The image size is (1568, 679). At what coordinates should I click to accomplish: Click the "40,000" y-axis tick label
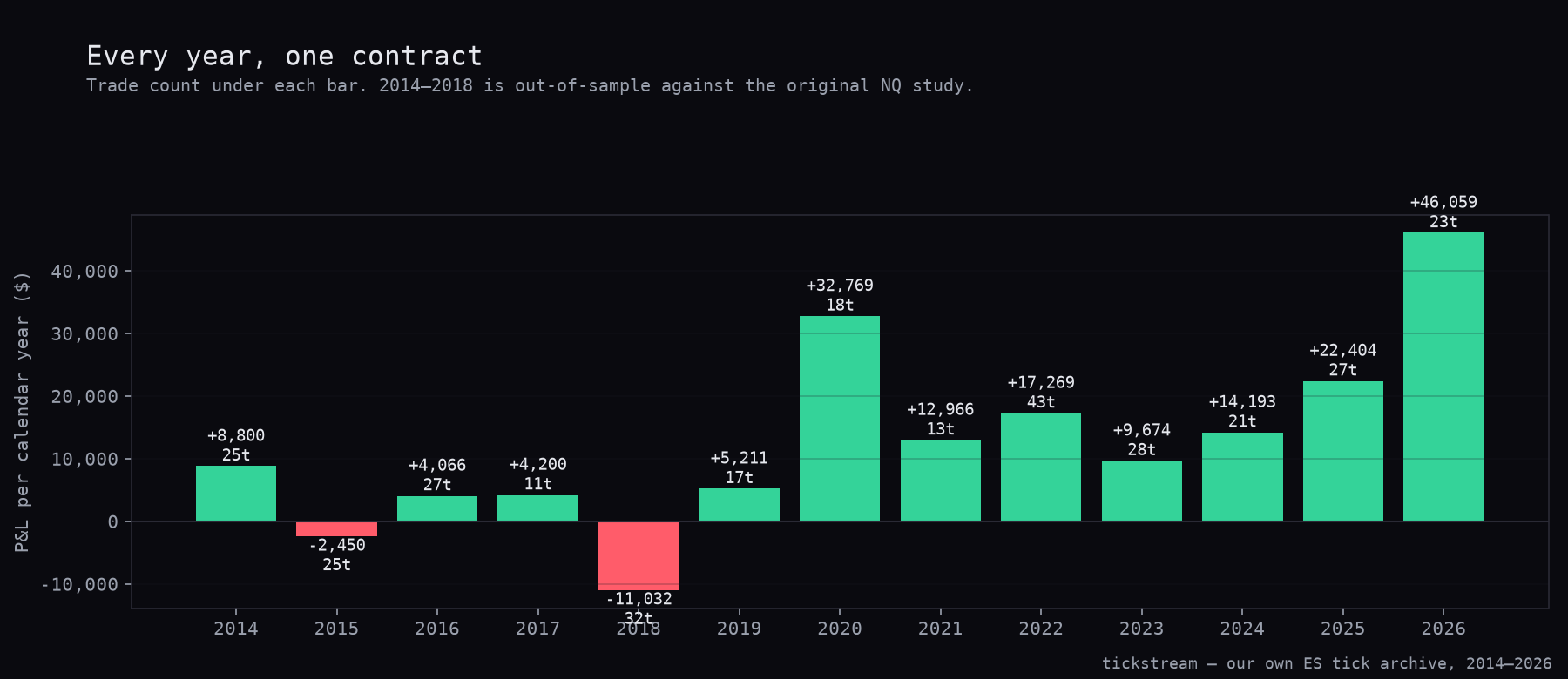click(x=84, y=272)
